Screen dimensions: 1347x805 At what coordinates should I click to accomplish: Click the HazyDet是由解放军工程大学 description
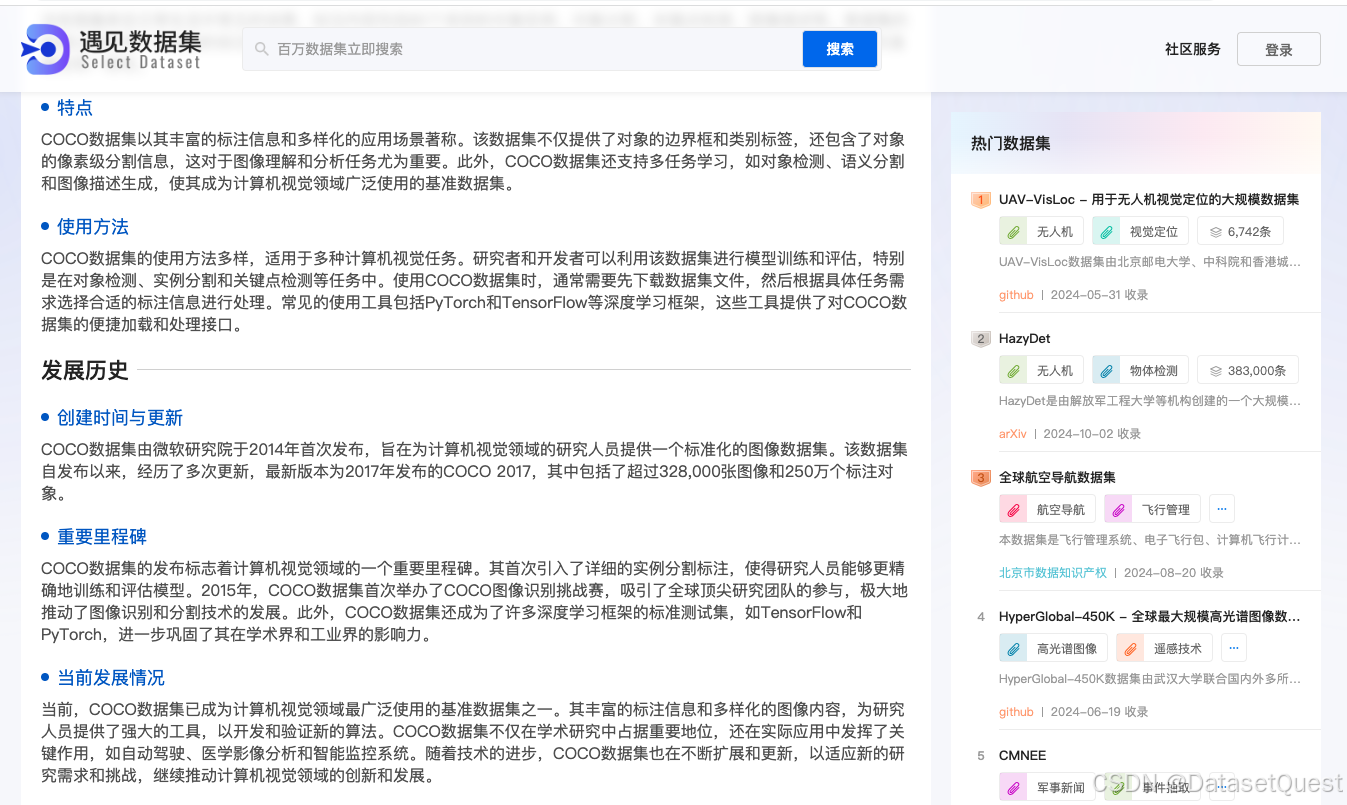(x=1150, y=401)
